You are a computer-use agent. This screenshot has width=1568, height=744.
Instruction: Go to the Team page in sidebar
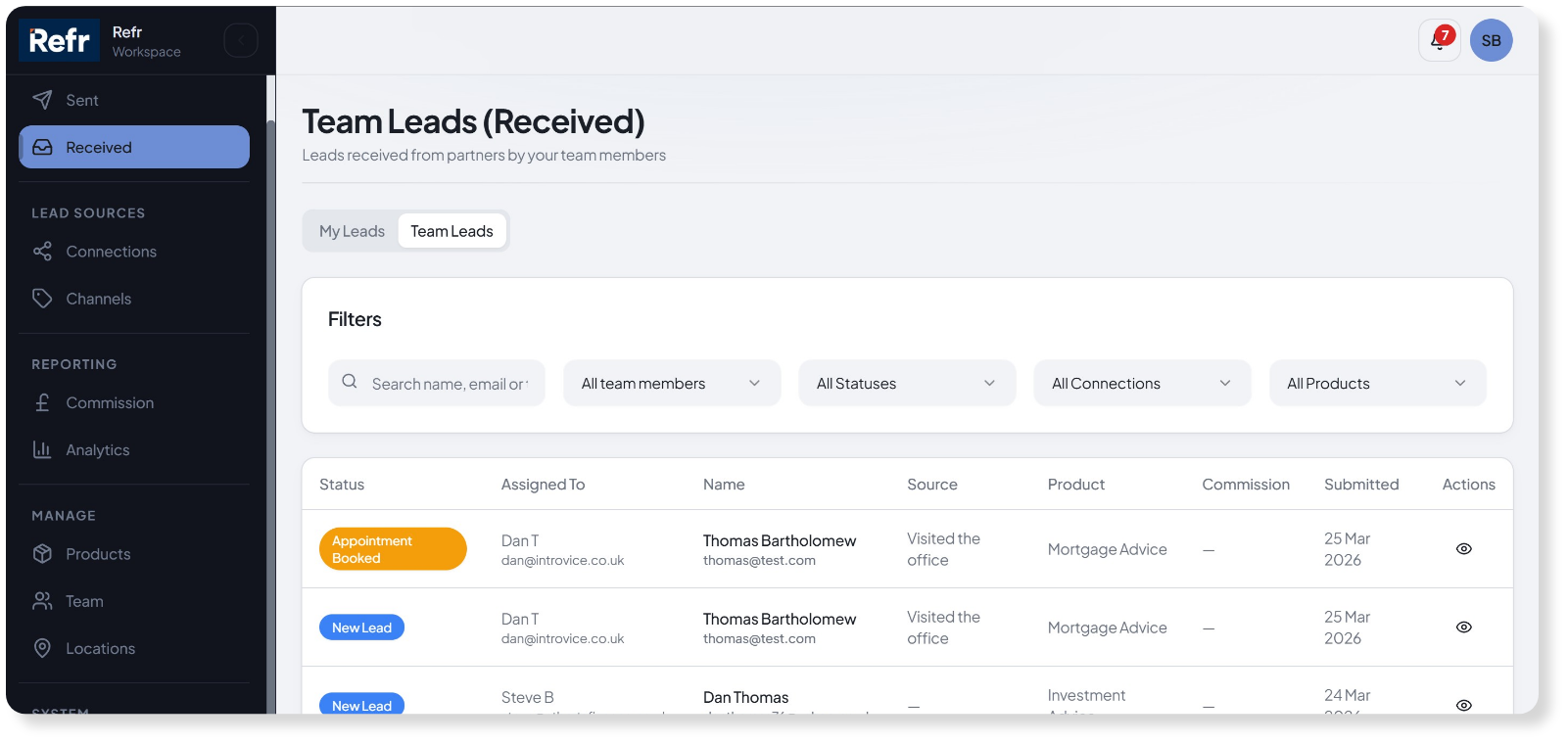[x=84, y=601]
